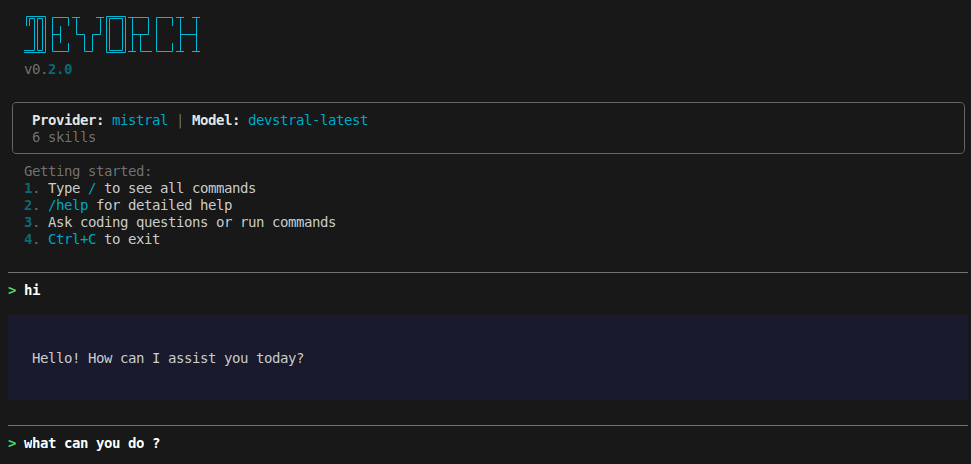971x464 pixels.
Task: Select the "mistral" provider name
Action: click(x=139, y=120)
